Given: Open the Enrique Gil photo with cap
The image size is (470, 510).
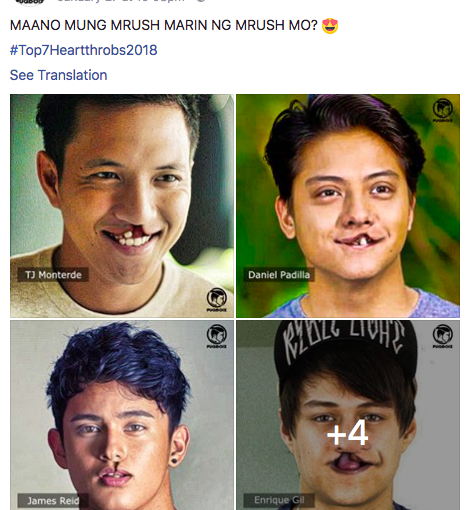Looking at the screenshot, I should point(348,415).
